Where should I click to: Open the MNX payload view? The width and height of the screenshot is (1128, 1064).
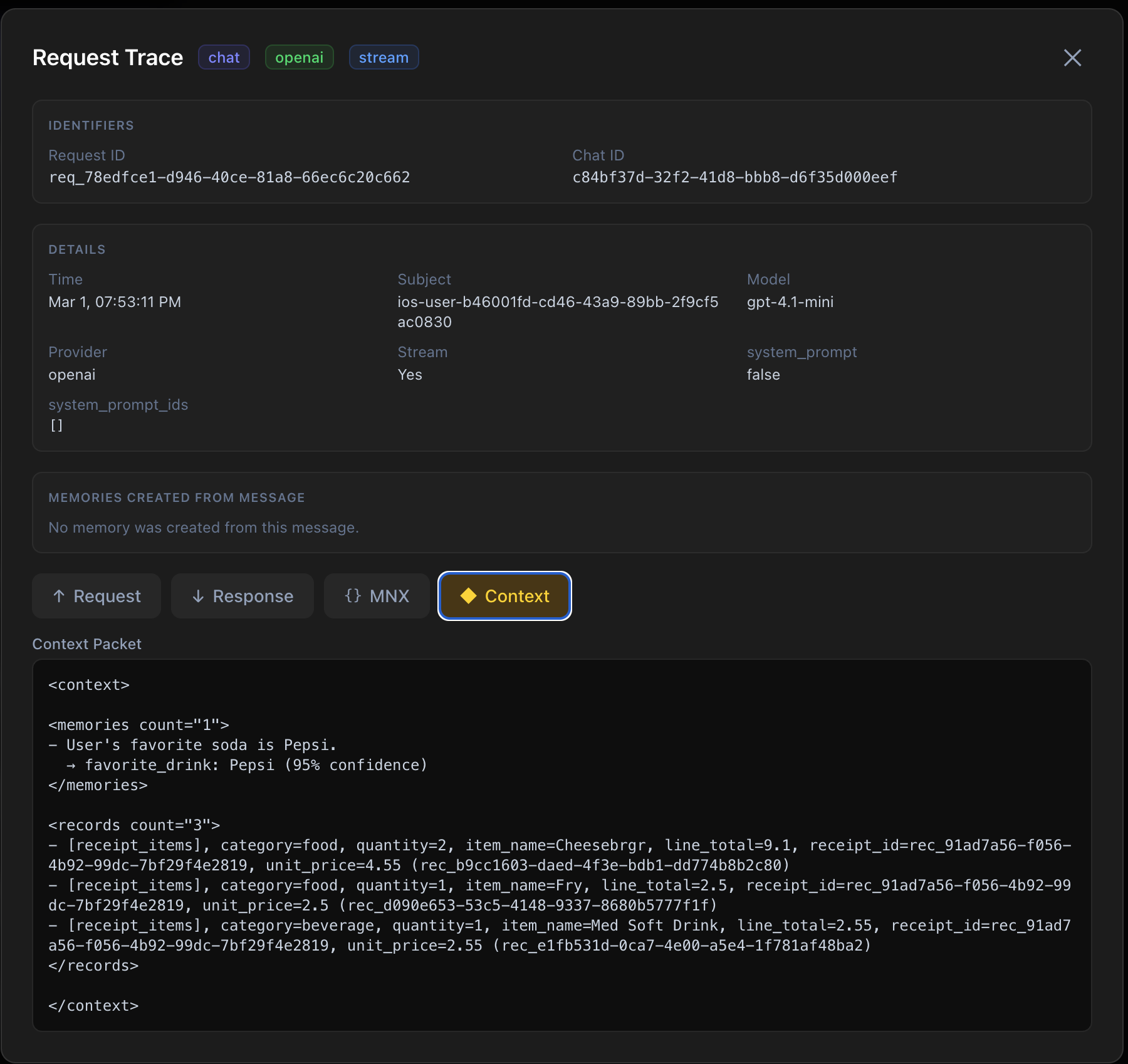(376, 596)
